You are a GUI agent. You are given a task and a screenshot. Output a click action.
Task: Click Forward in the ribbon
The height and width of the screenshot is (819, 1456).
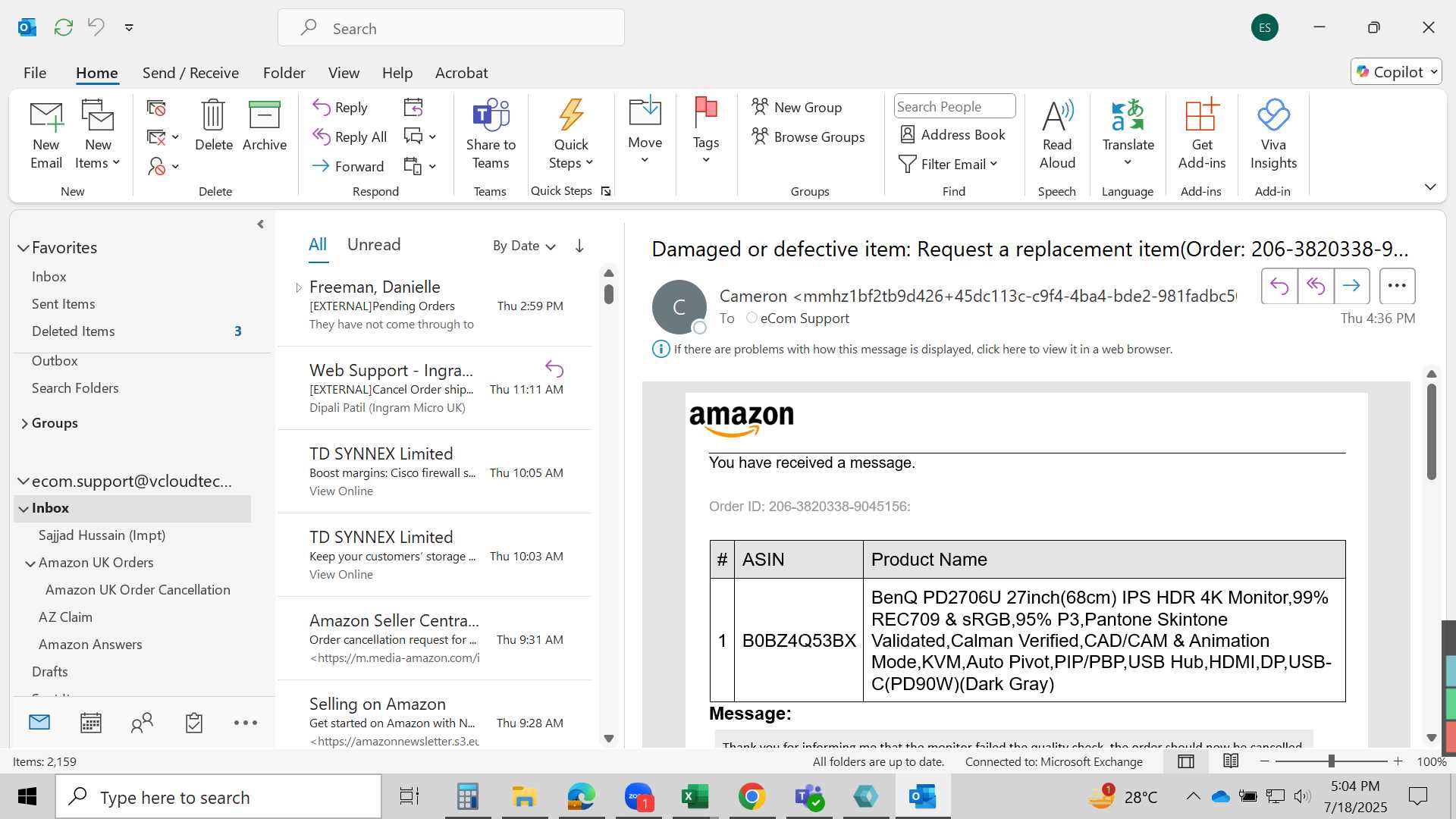348,166
